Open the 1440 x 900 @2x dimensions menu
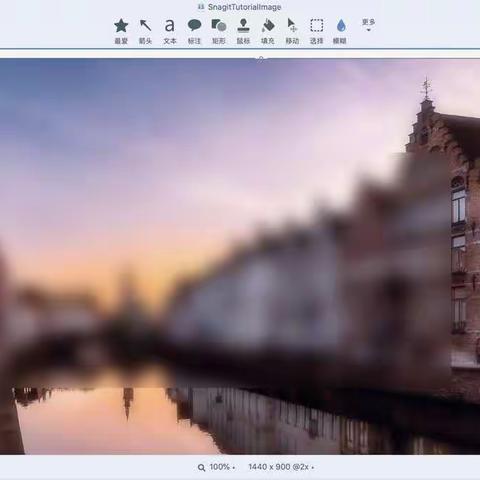Screen dimensions: 480x480 (x=281, y=467)
